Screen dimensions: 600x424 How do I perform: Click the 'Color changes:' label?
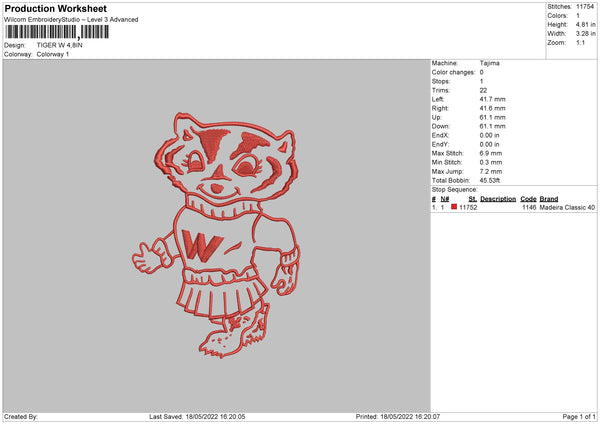click(453, 72)
